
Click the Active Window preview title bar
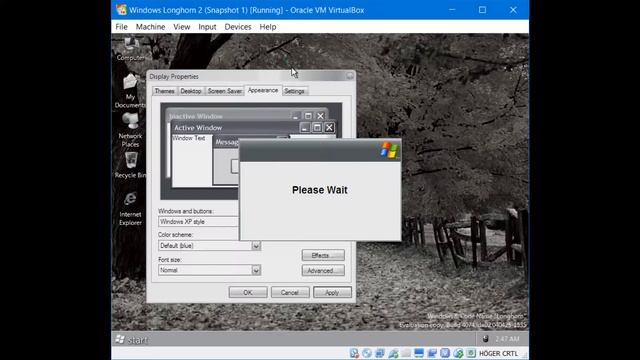point(253,128)
